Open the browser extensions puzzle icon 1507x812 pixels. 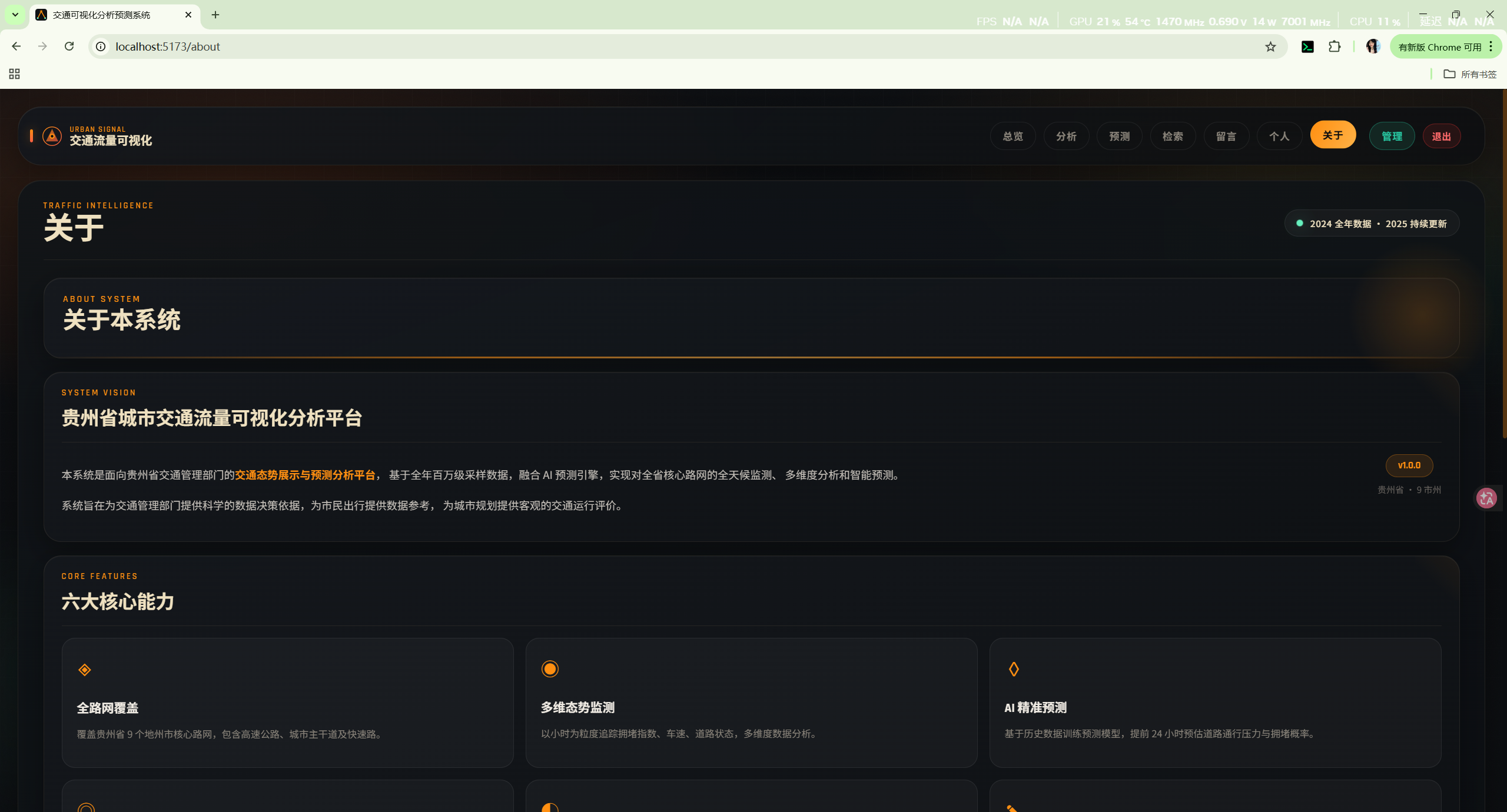[x=1335, y=46]
